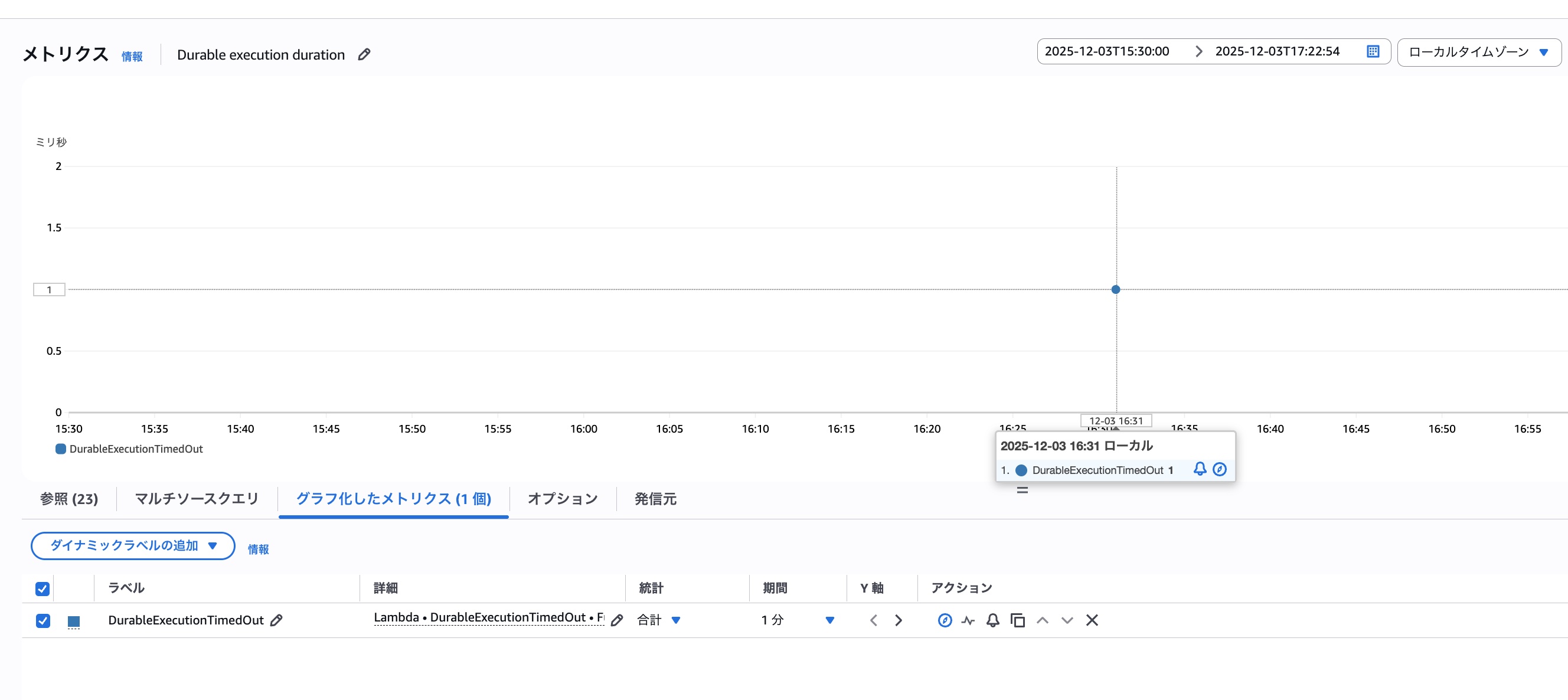The image size is (1568, 700).
Task: Uncheck the DurableExecutionTimedOut row checkbox
Action: click(43, 620)
